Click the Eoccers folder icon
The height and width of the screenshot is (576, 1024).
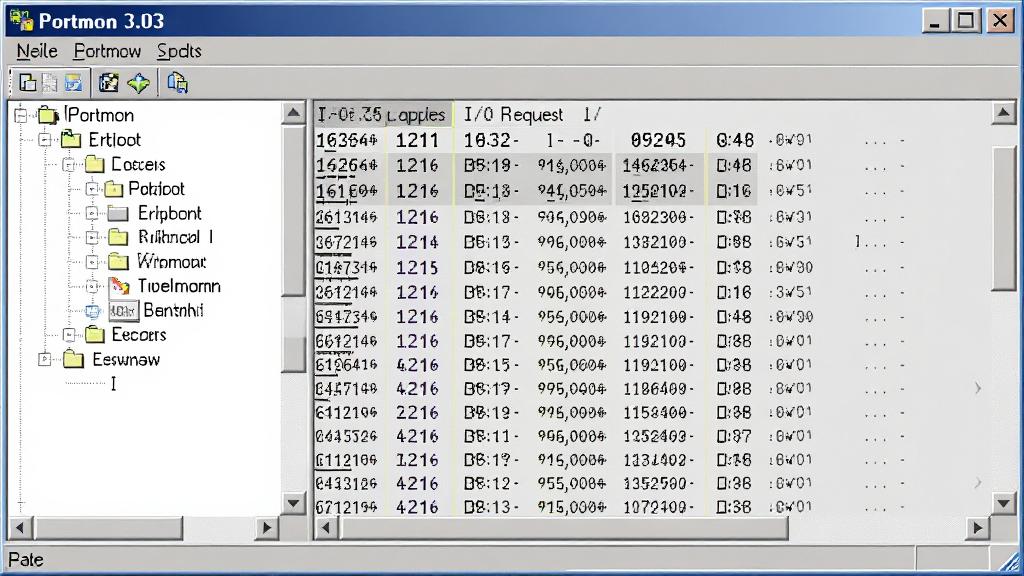tap(95, 164)
